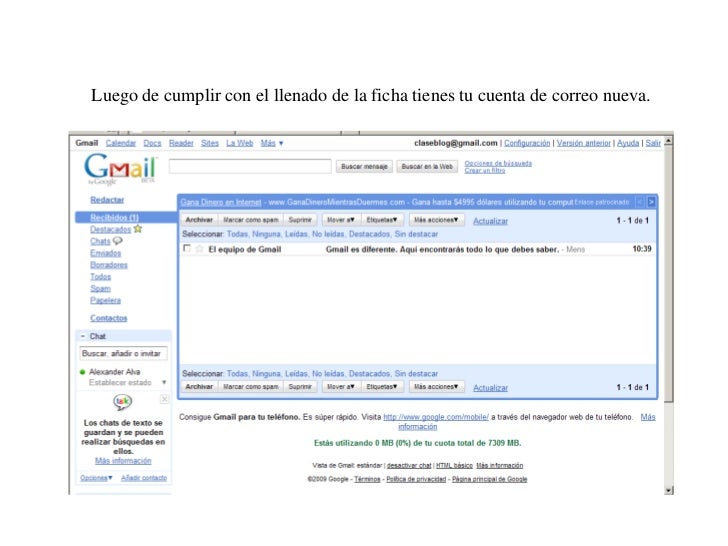Click desactivar chat link
Screen dimensions: 728x546
coord(409,465)
